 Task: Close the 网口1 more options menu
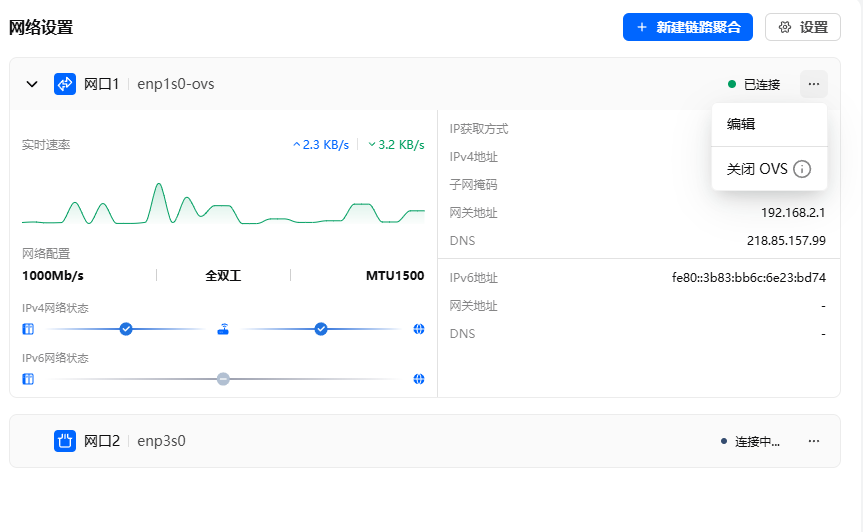[x=814, y=84]
